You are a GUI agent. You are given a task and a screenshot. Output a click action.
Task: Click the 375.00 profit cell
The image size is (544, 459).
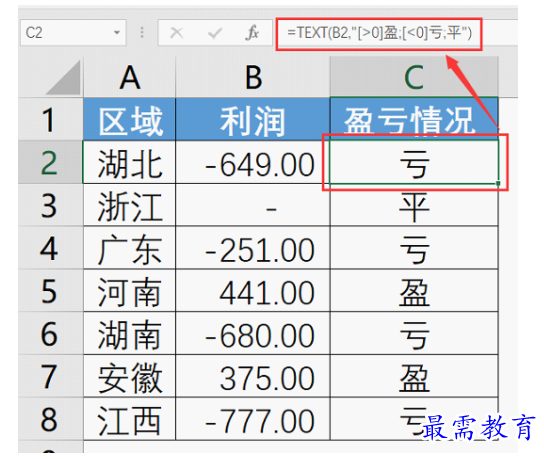[x=253, y=376]
